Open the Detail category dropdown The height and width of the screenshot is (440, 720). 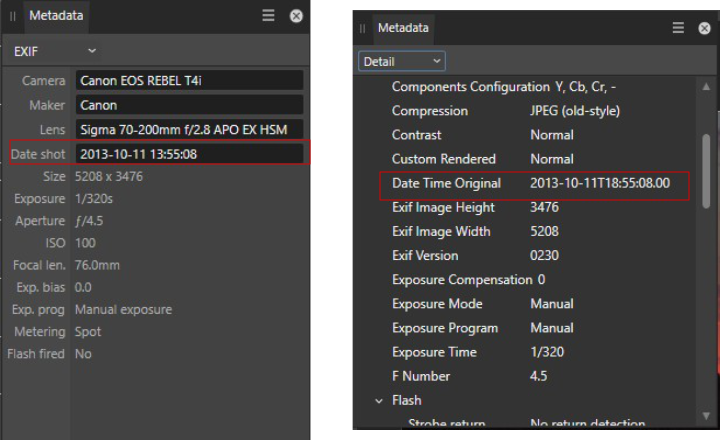402,61
